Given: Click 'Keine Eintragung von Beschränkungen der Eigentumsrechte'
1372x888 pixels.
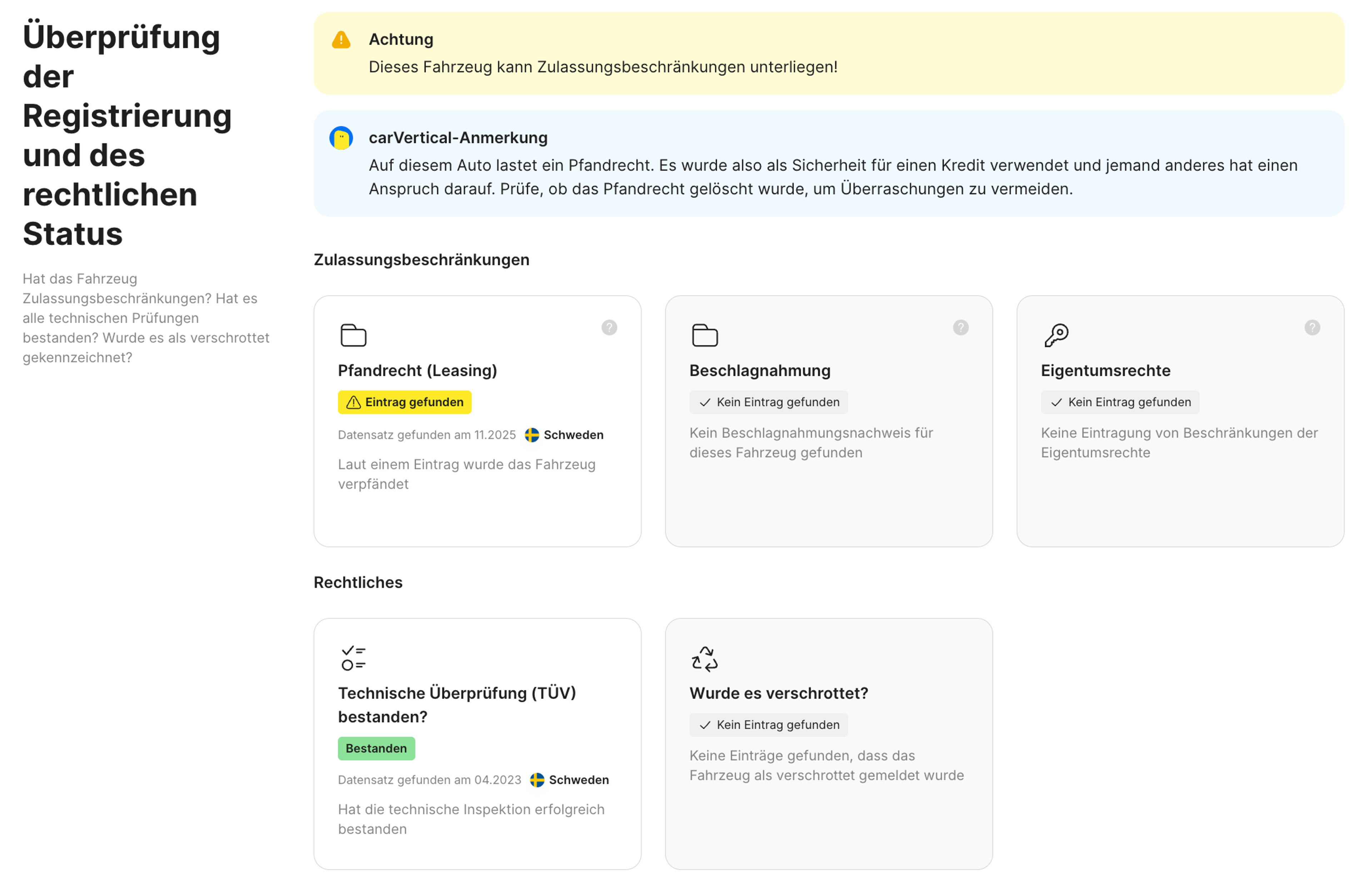Looking at the screenshot, I should coord(1179,443).
